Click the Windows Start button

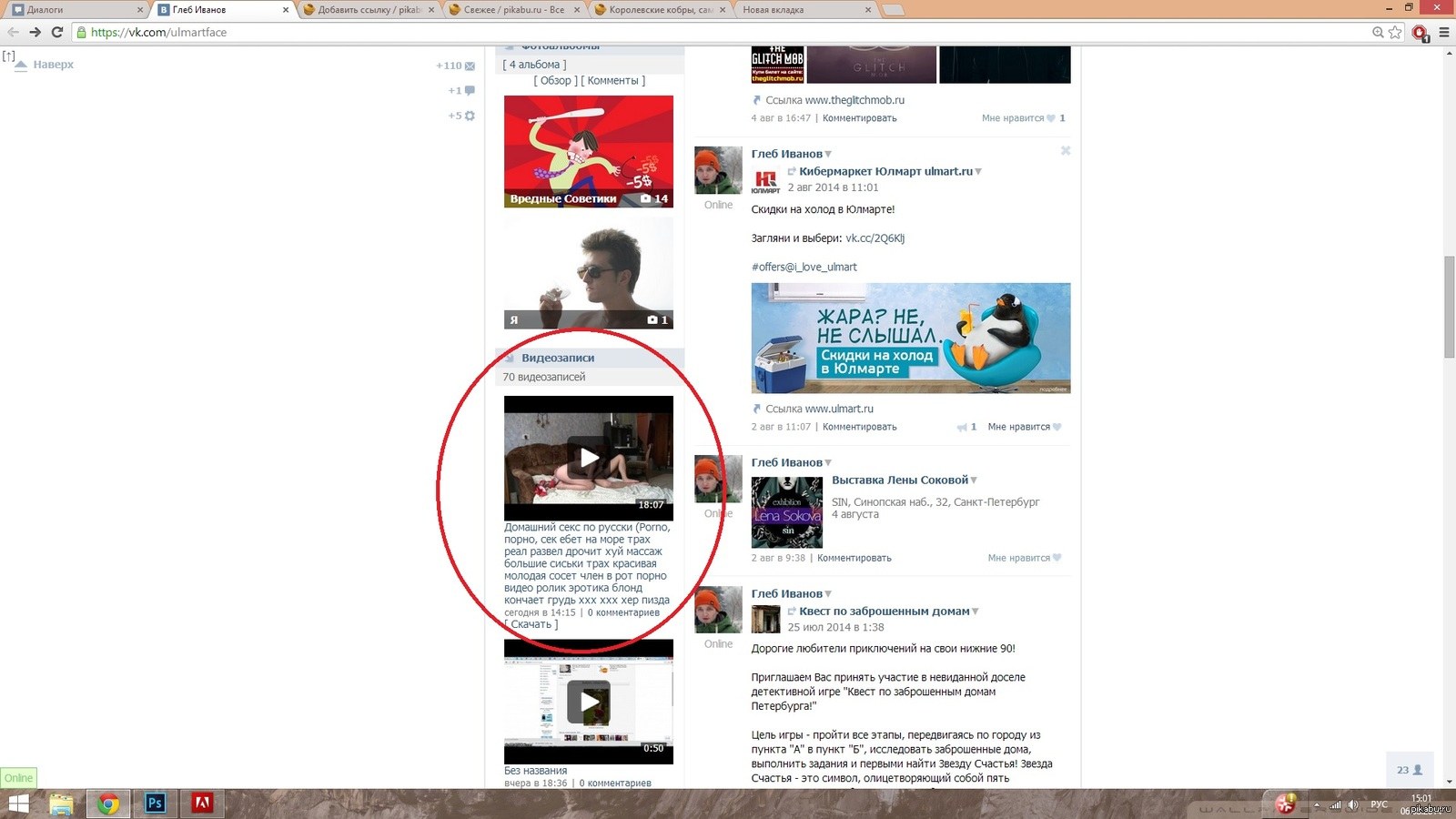coord(18,804)
